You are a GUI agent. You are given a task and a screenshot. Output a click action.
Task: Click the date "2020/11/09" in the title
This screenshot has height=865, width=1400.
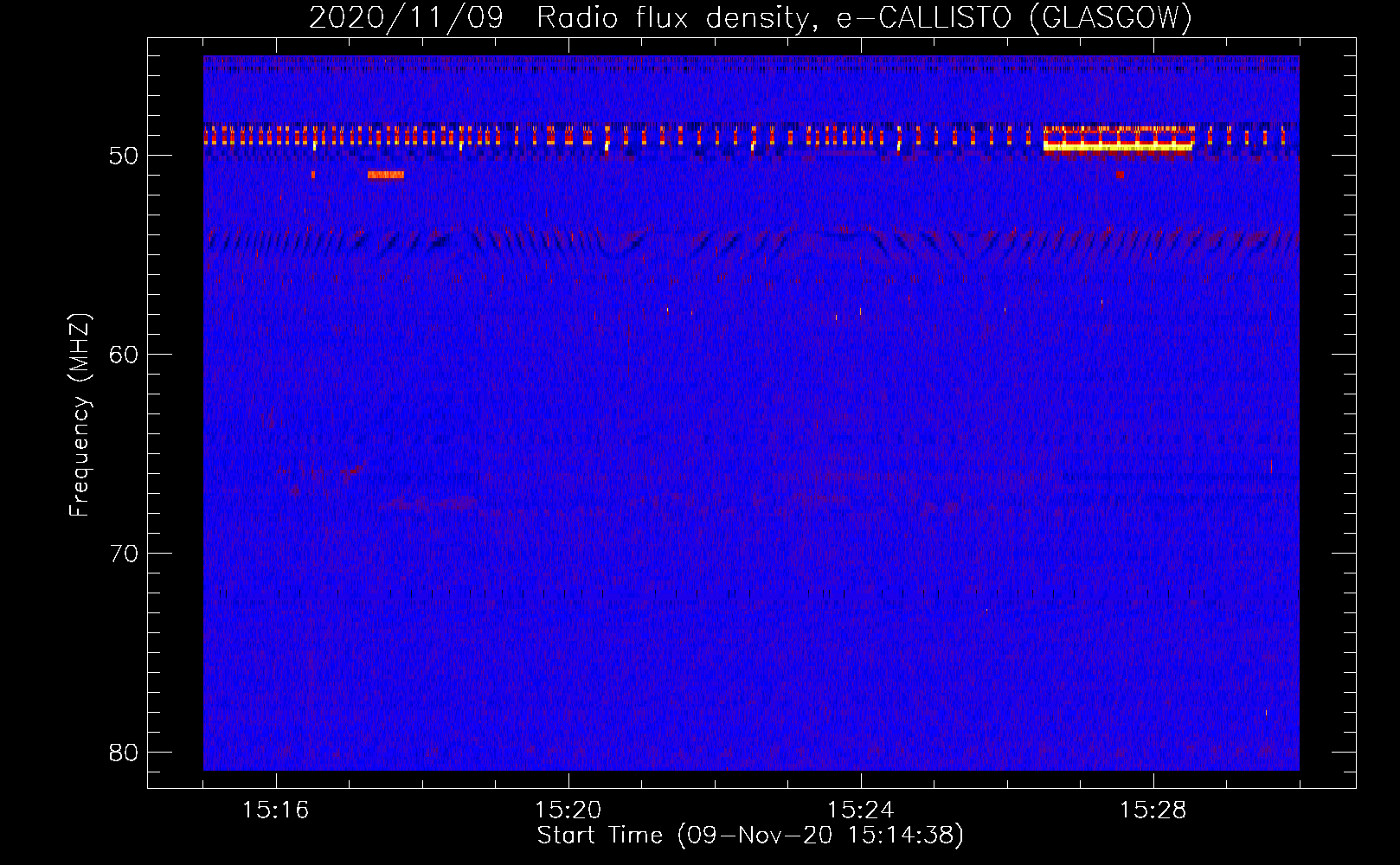pos(406,17)
